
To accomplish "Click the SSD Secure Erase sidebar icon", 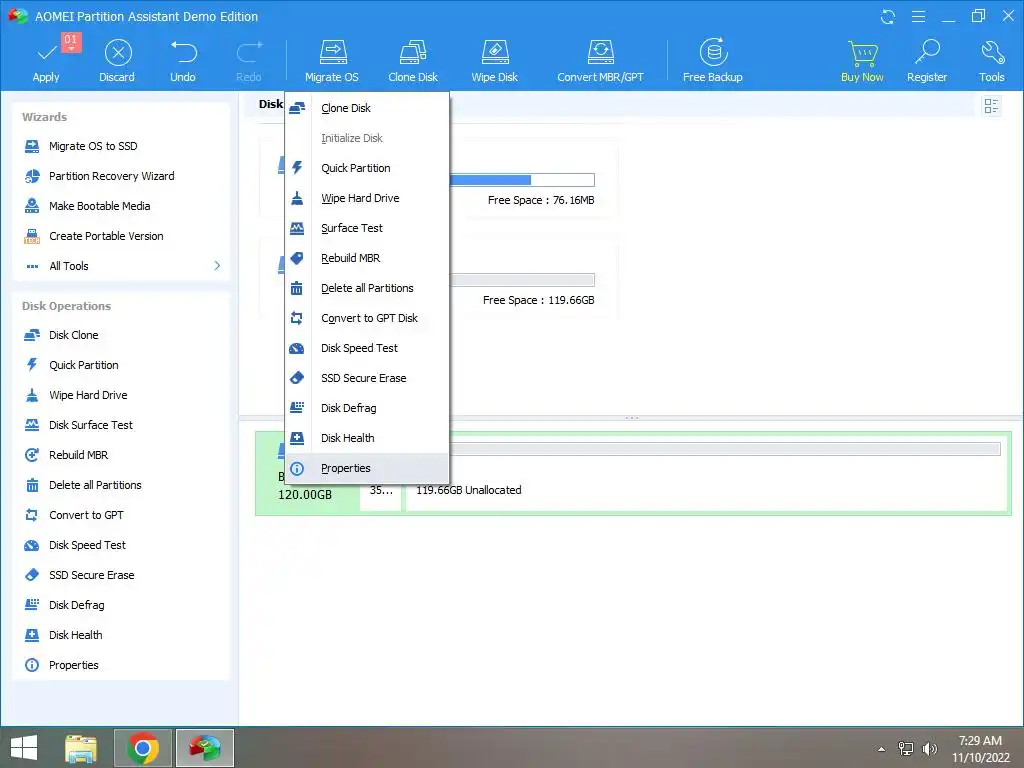I will point(32,575).
